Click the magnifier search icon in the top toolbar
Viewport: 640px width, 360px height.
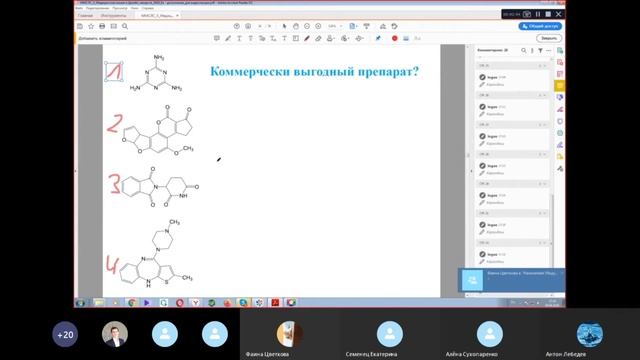pyautogui.click(x=125, y=26)
